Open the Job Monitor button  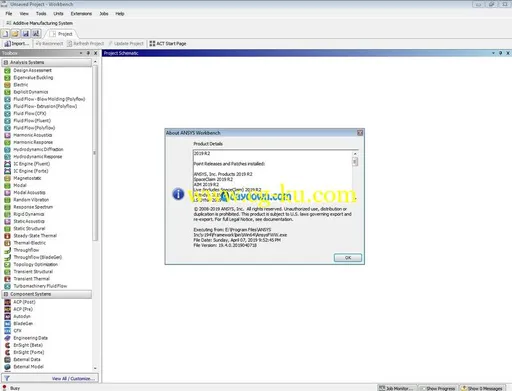click(x=397, y=388)
